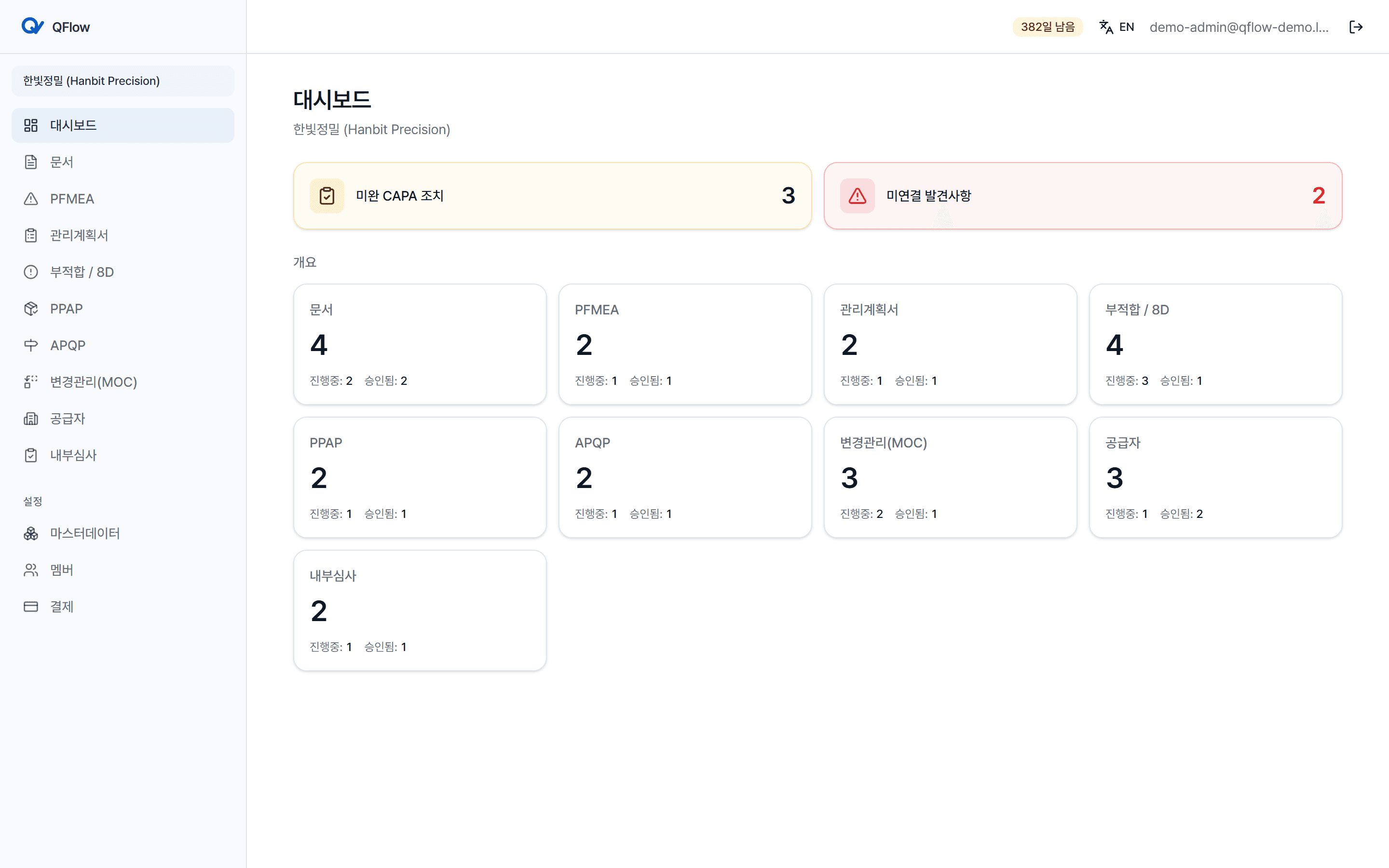This screenshot has width=1389, height=868.
Task: Open the 부적합 / 8D overview card
Action: coord(1215,344)
